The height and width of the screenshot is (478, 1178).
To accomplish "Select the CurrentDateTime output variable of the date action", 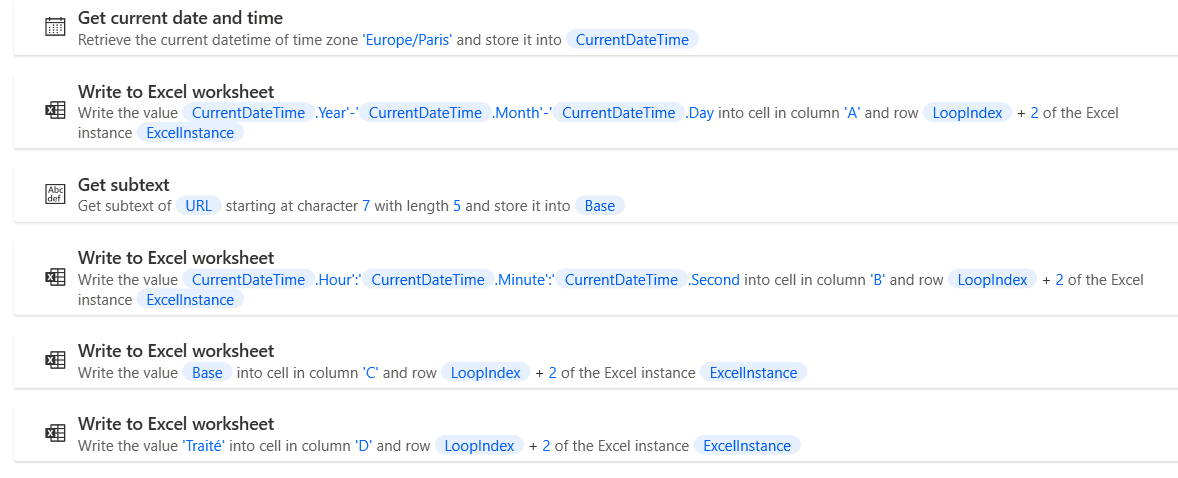I will click(631, 40).
